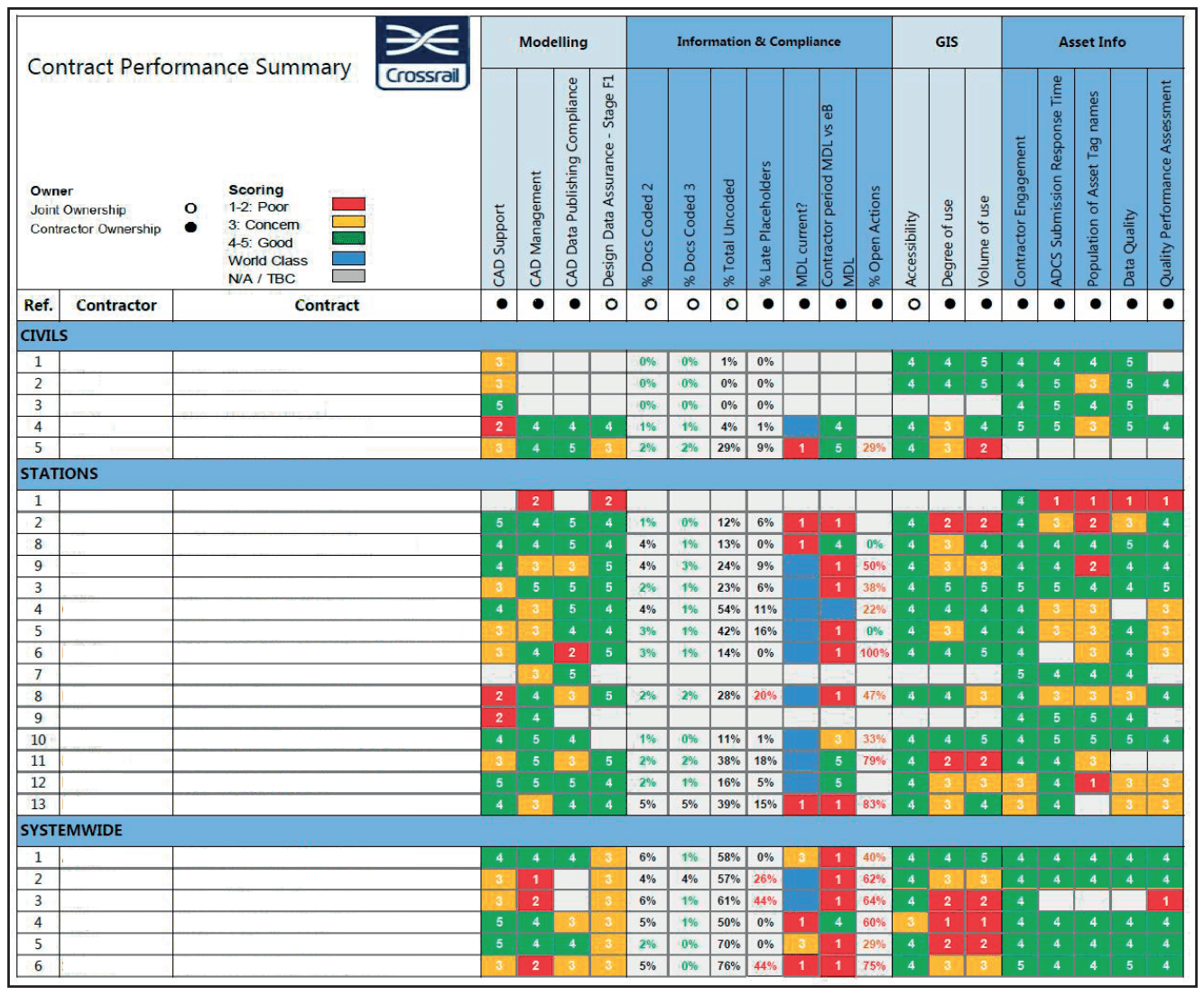The image size is (1204, 996).
Task: Select the Asset Info group header
Action: 1092,42
